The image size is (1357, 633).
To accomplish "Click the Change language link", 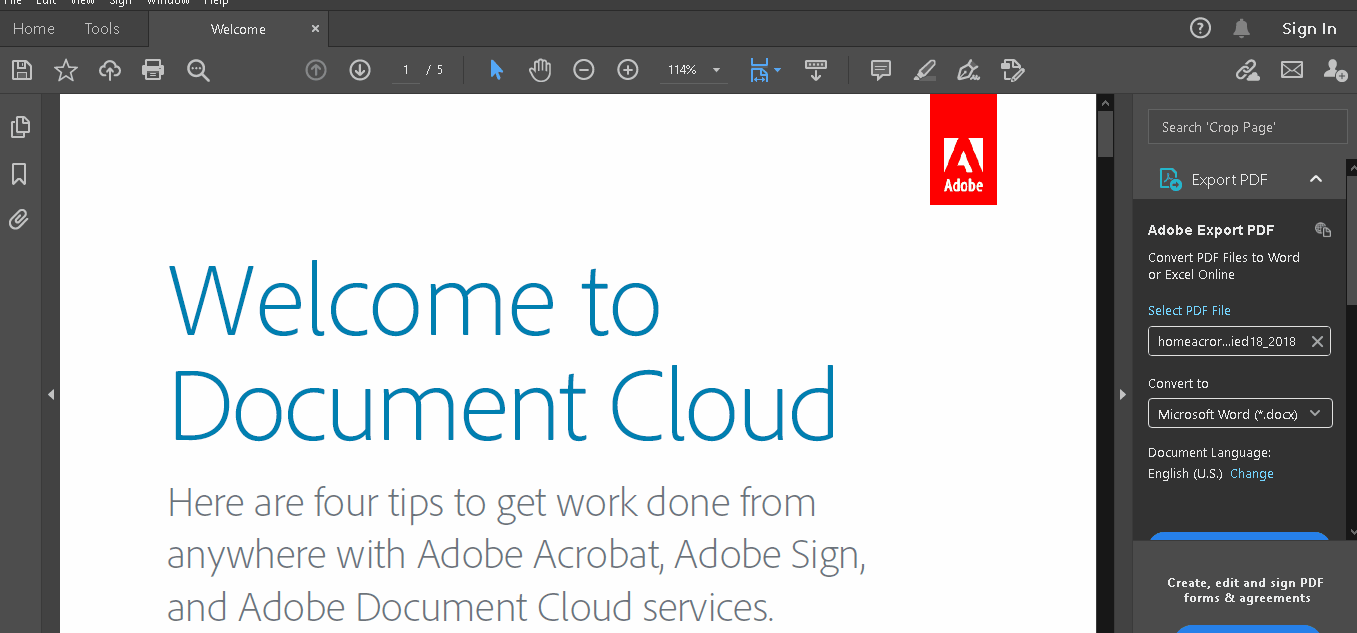I will (1251, 474).
